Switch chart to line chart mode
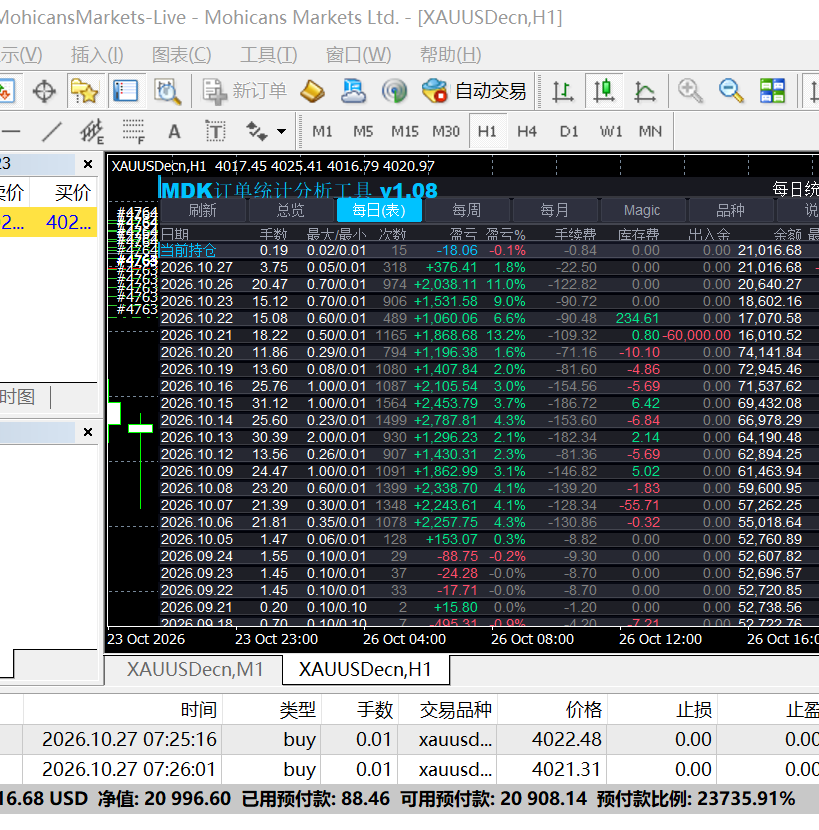Image resolution: width=819 pixels, height=830 pixels. 645,92
